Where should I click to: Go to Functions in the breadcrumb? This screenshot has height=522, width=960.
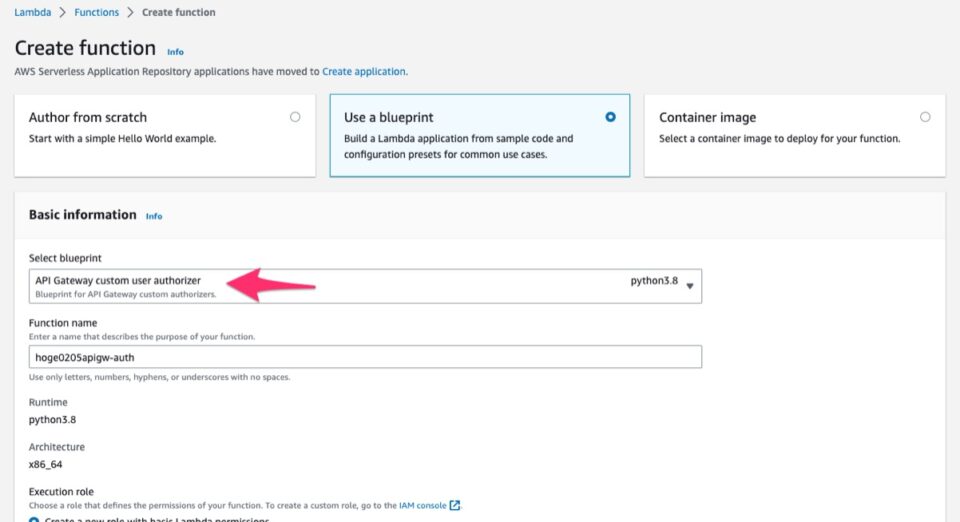tap(96, 12)
